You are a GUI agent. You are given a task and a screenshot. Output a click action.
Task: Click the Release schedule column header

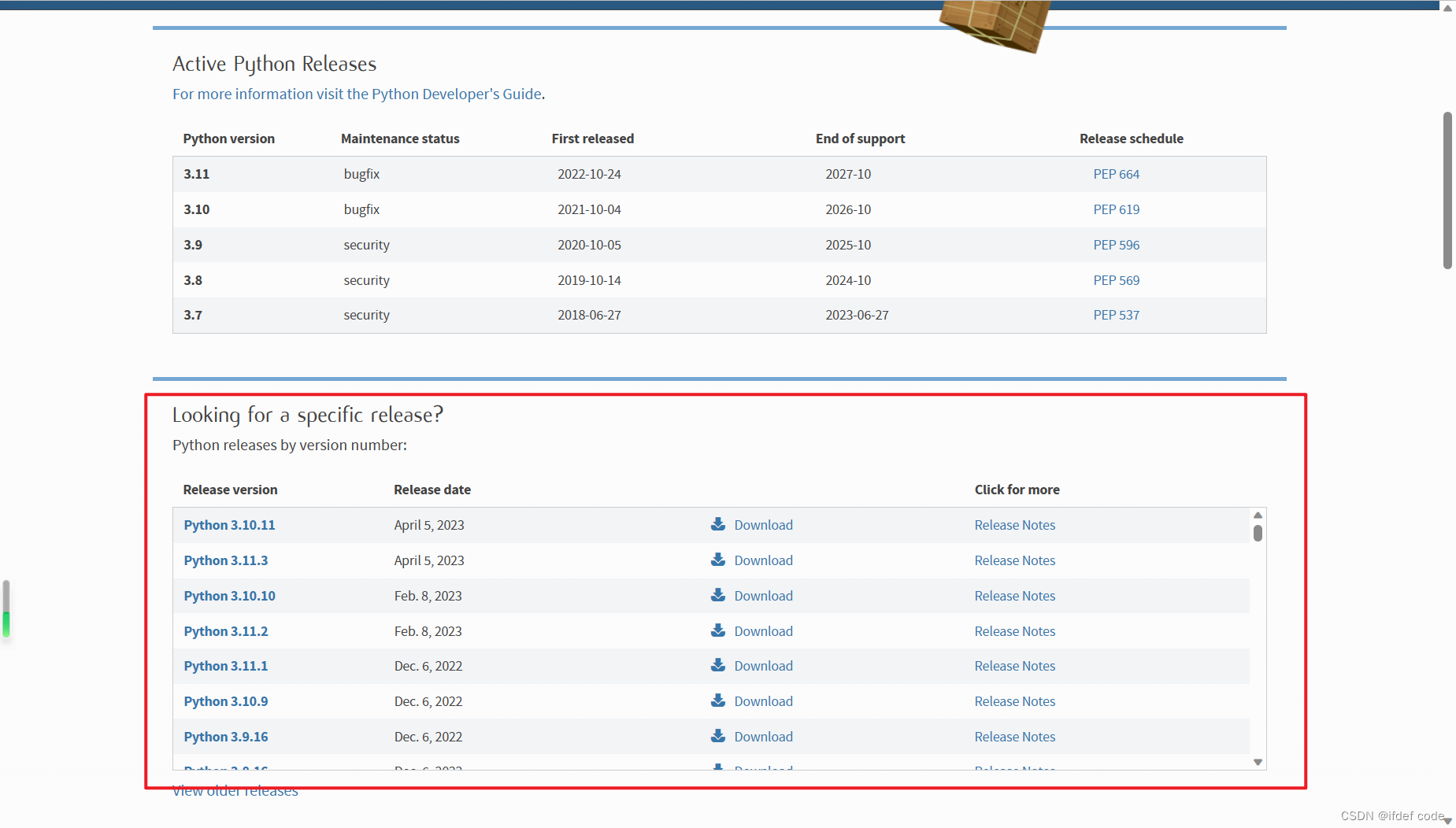(1131, 139)
